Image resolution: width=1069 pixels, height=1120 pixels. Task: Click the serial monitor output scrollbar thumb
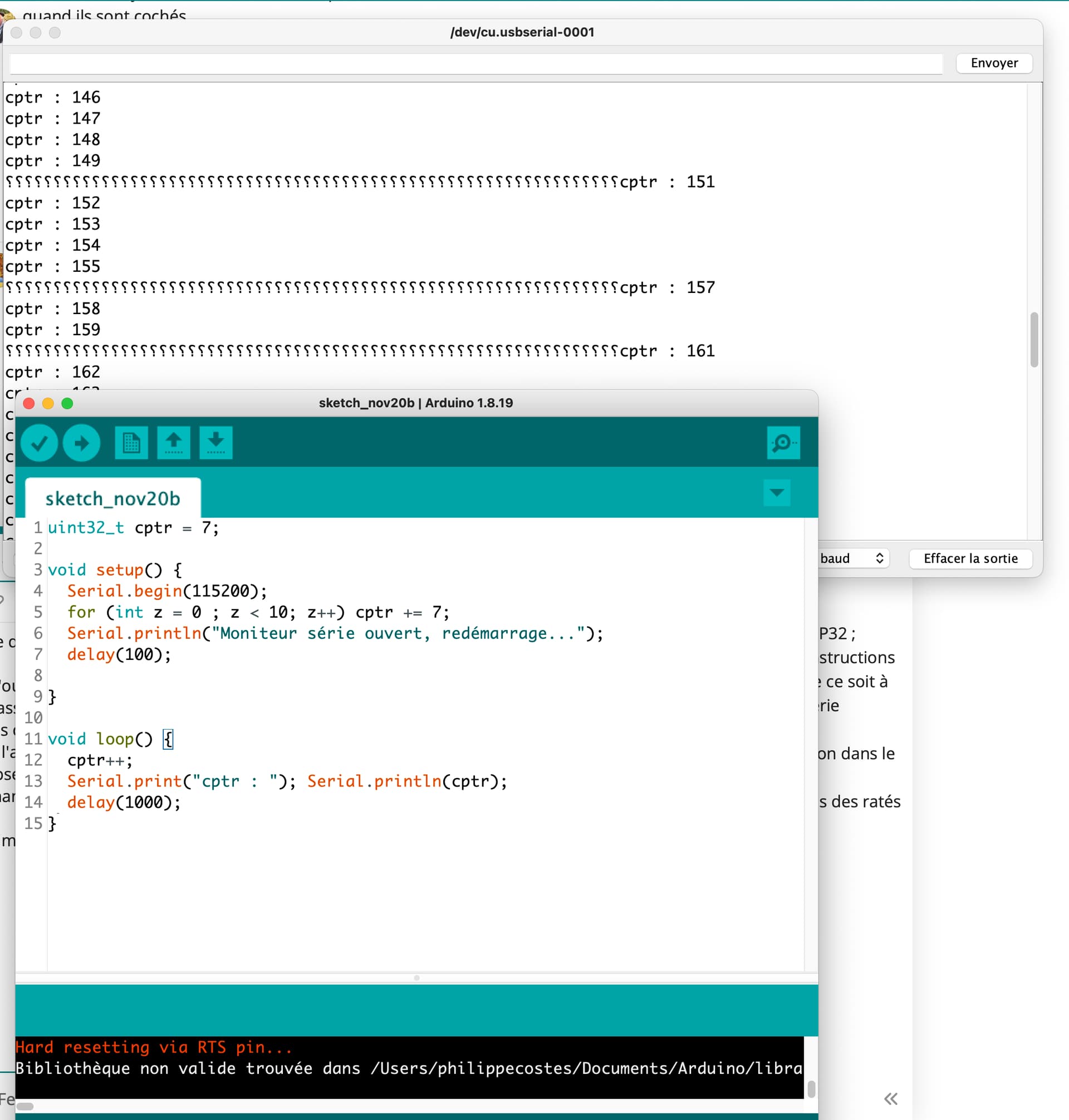1034,340
